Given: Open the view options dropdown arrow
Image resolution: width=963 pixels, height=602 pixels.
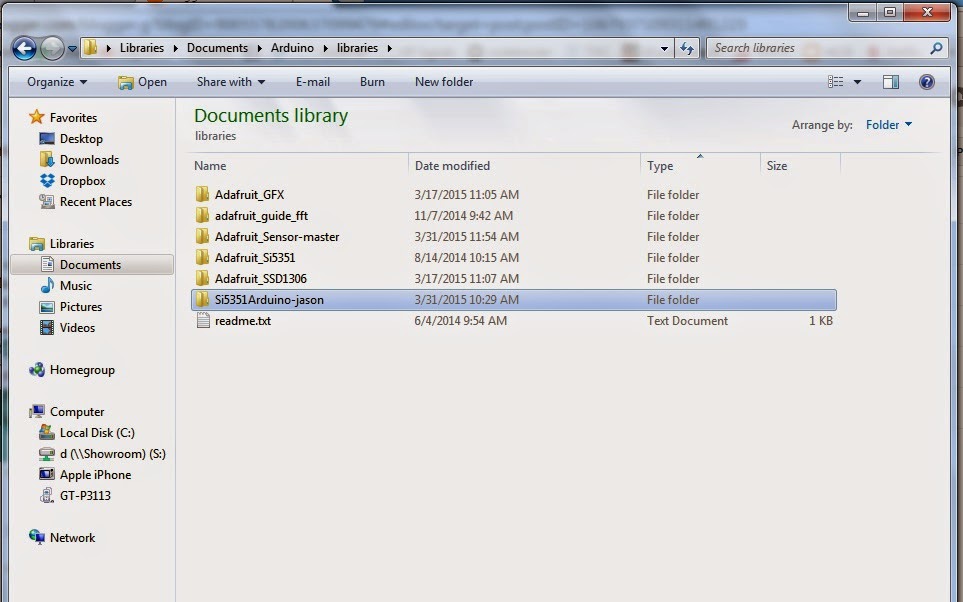Looking at the screenshot, I should 857,82.
